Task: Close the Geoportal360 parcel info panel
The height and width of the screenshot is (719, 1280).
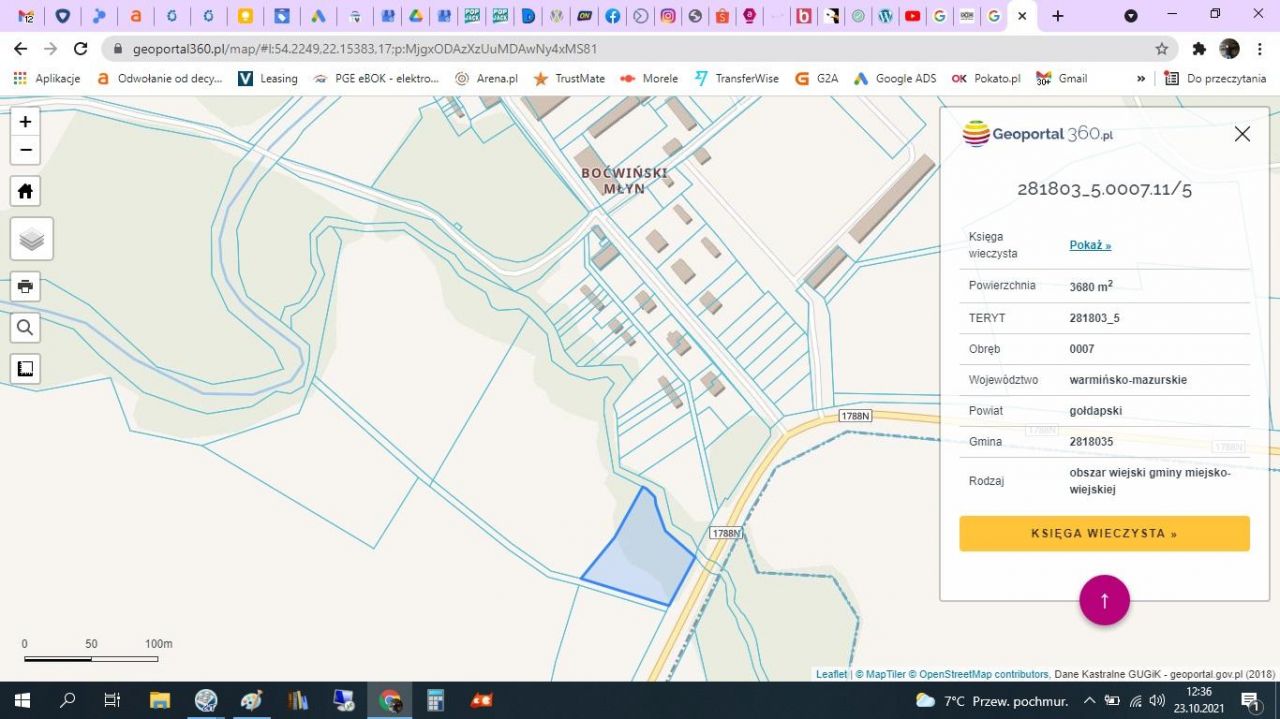Action: click(1242, 134)
